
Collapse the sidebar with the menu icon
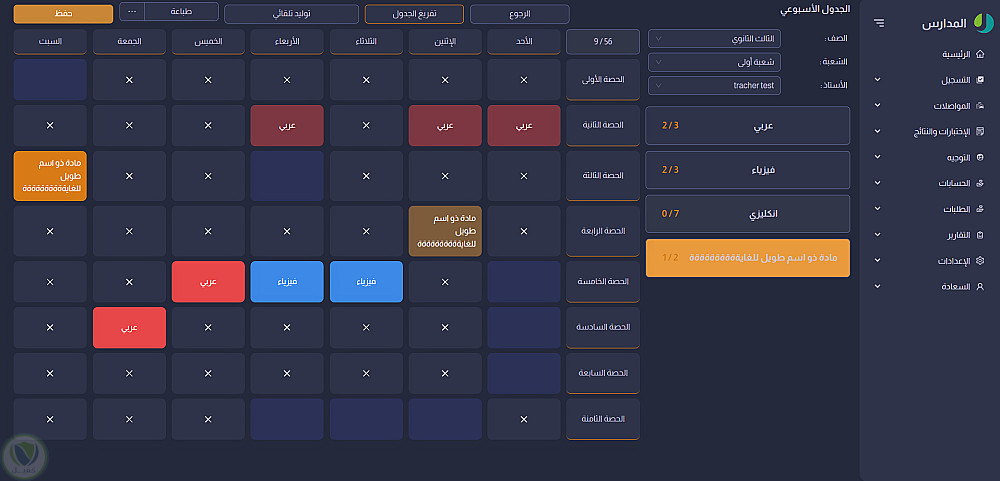click(878, 22)
